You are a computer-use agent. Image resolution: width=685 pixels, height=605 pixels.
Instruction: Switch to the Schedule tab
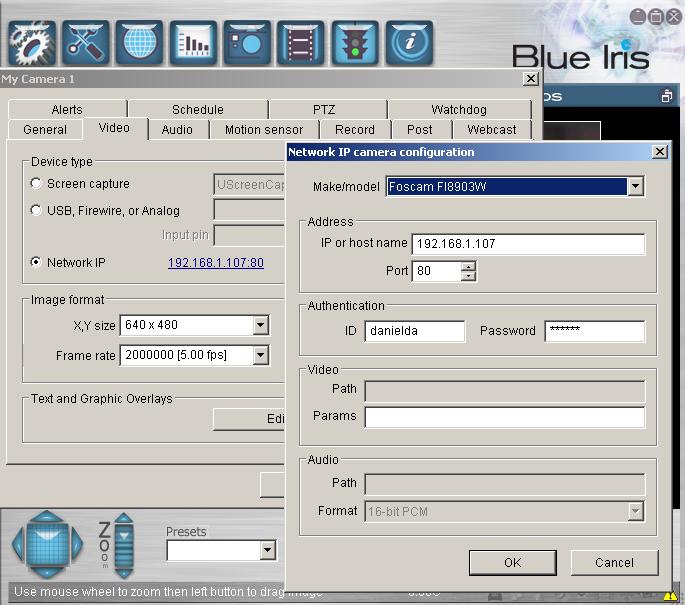(x=198, y=109)
